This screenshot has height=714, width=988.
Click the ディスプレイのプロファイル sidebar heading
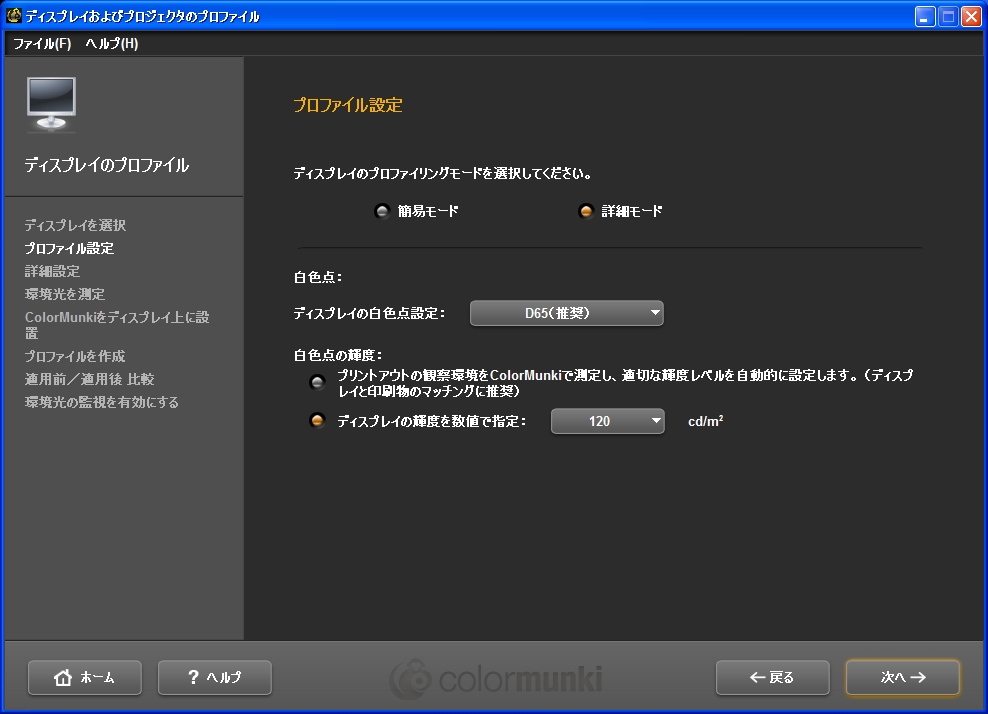click(x=106, y=165)
